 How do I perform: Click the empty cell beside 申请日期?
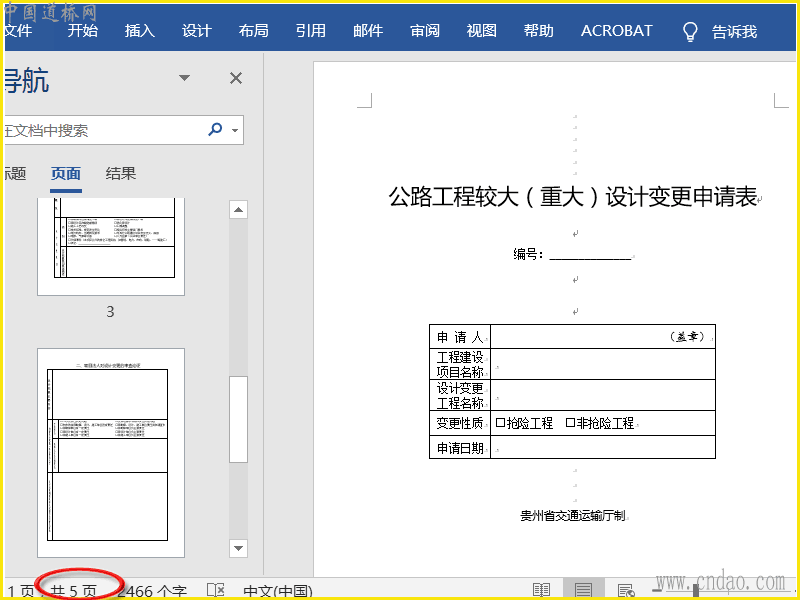(x=603, y=447)
